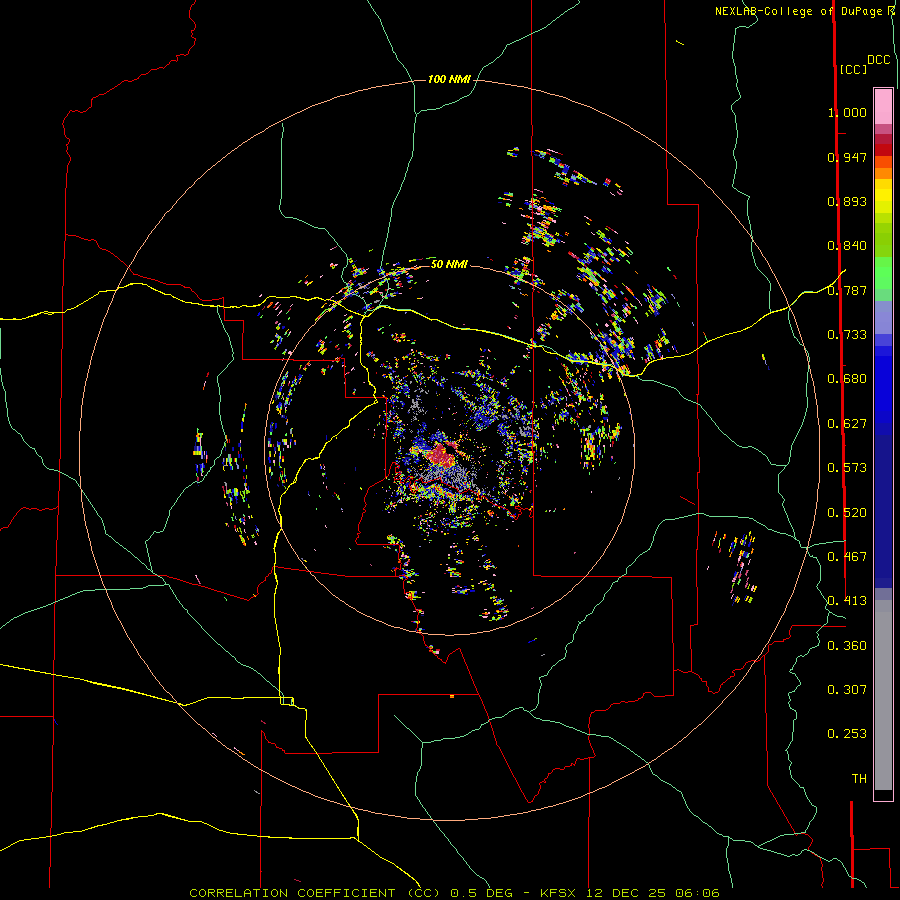900x900 pixels.
Task: Click the 0.360 scale value
Action: coord(847,646)
